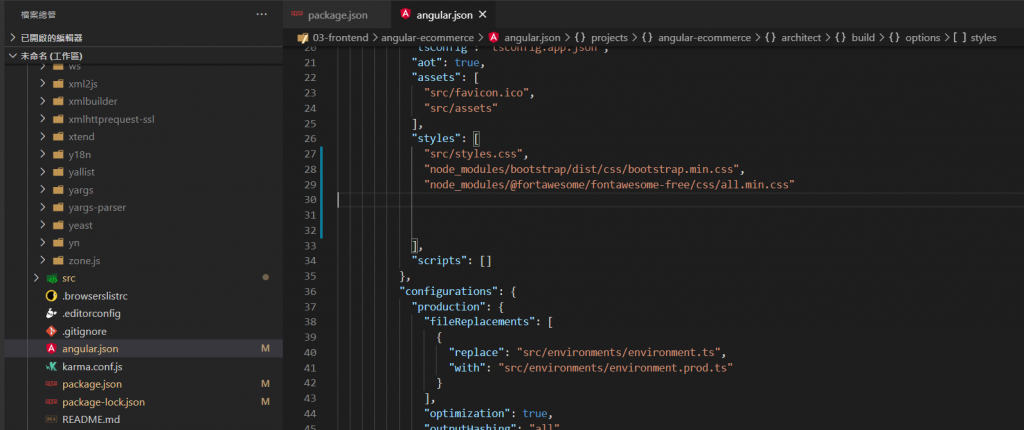Image resolution: width=1024 pixels, height=430 pixels.
Task: Click the git icon beside .gitignore
Action: pyautogui.click(x=52, y=331)
